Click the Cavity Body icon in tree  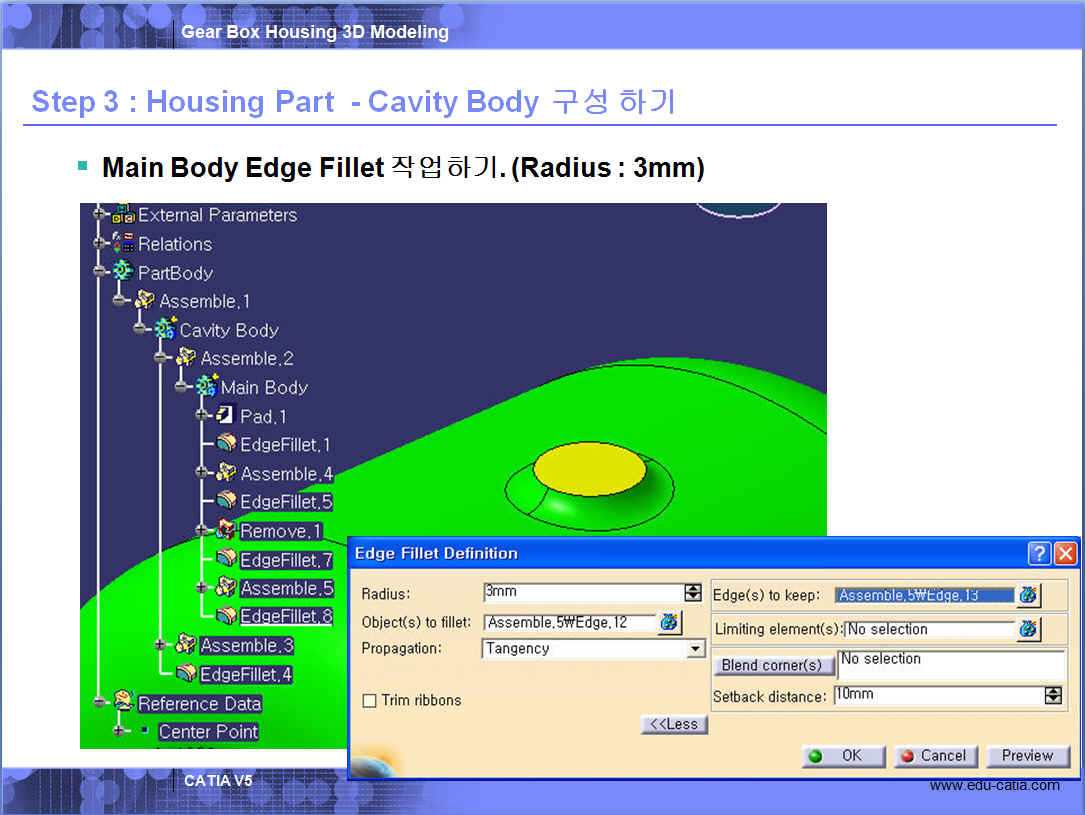point(165,330)
